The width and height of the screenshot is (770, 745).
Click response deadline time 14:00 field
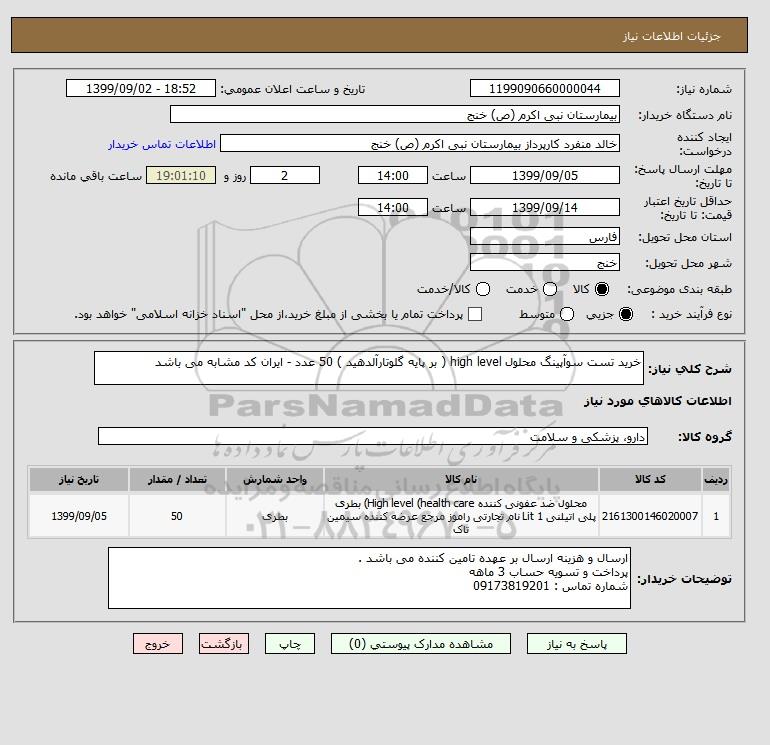[x=393, y=175]
